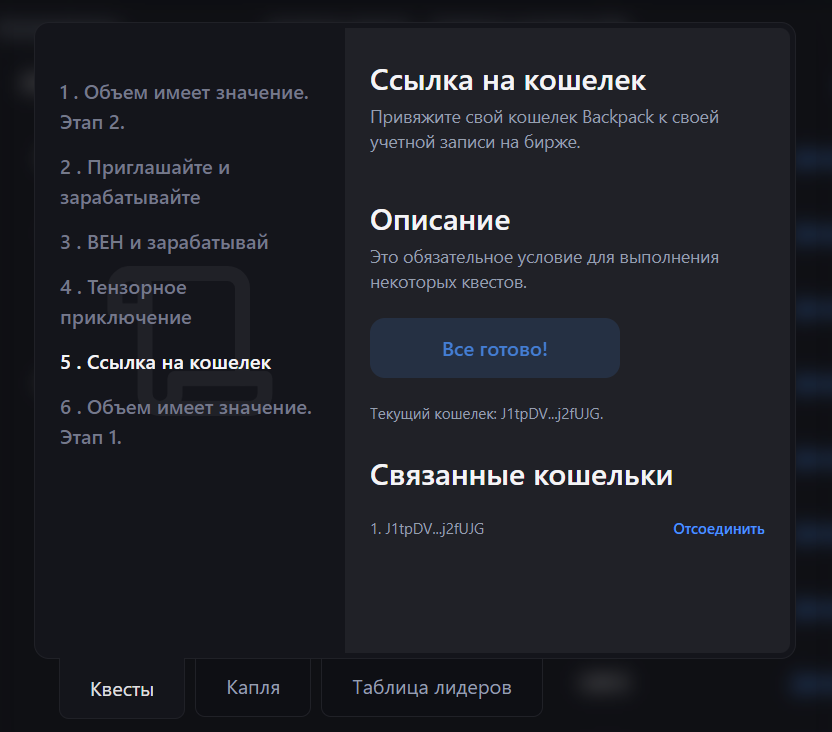832x732 pixels.
Task: Select quest 2 Приглашайте и зарабатывайте
Action: coord(145,182)
